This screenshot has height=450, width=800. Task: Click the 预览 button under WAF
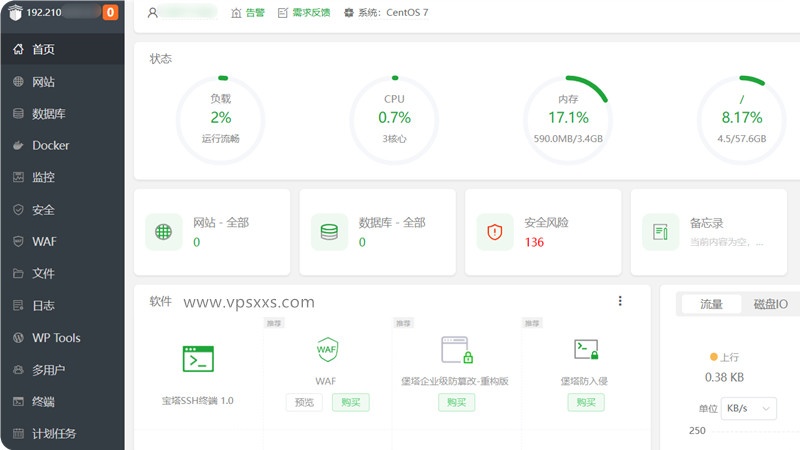pos(304,402)
